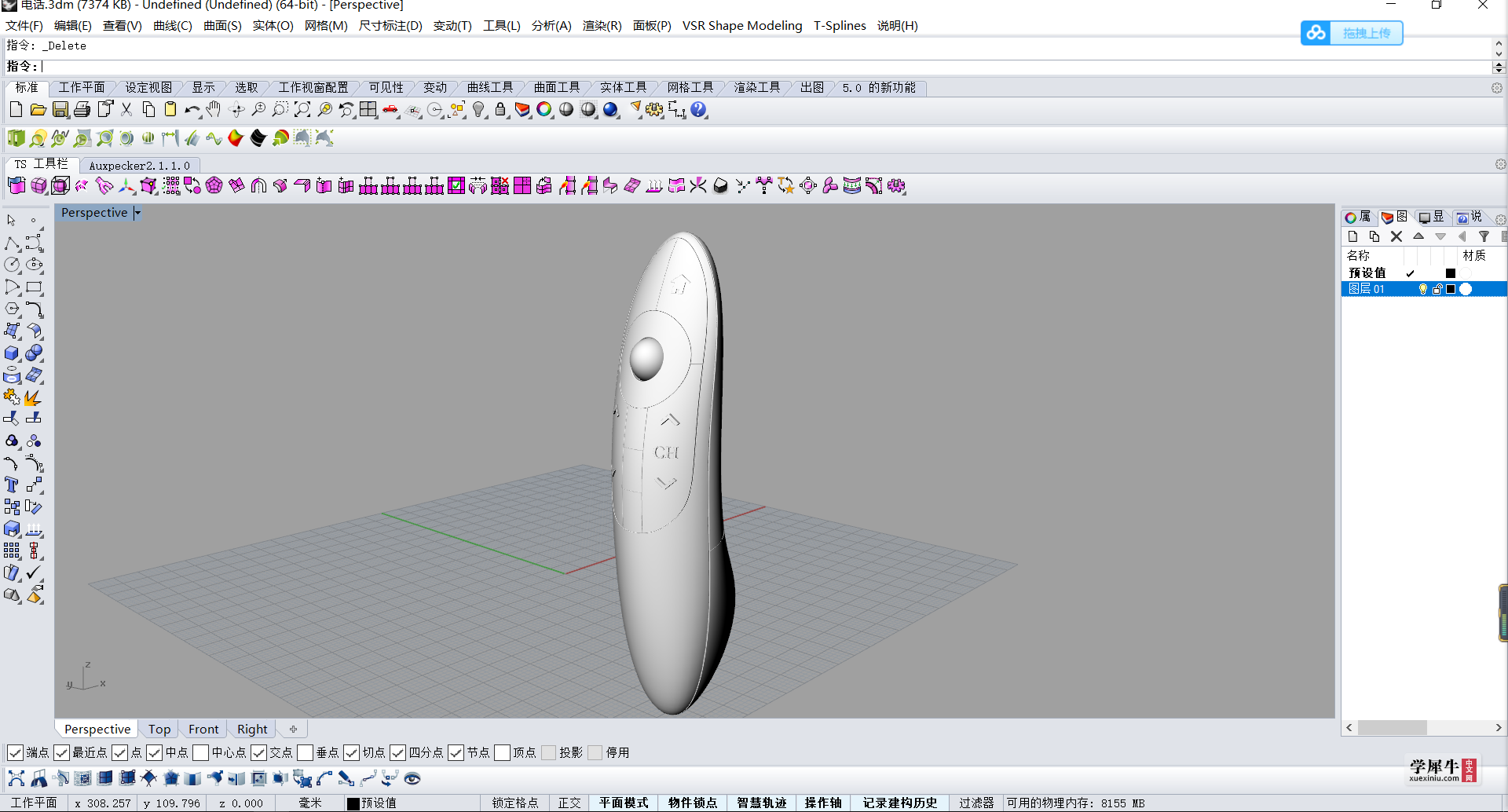Select the Text object tool in the left sidebar
This screenshot has height=812, width=1508.
point(12,485)
